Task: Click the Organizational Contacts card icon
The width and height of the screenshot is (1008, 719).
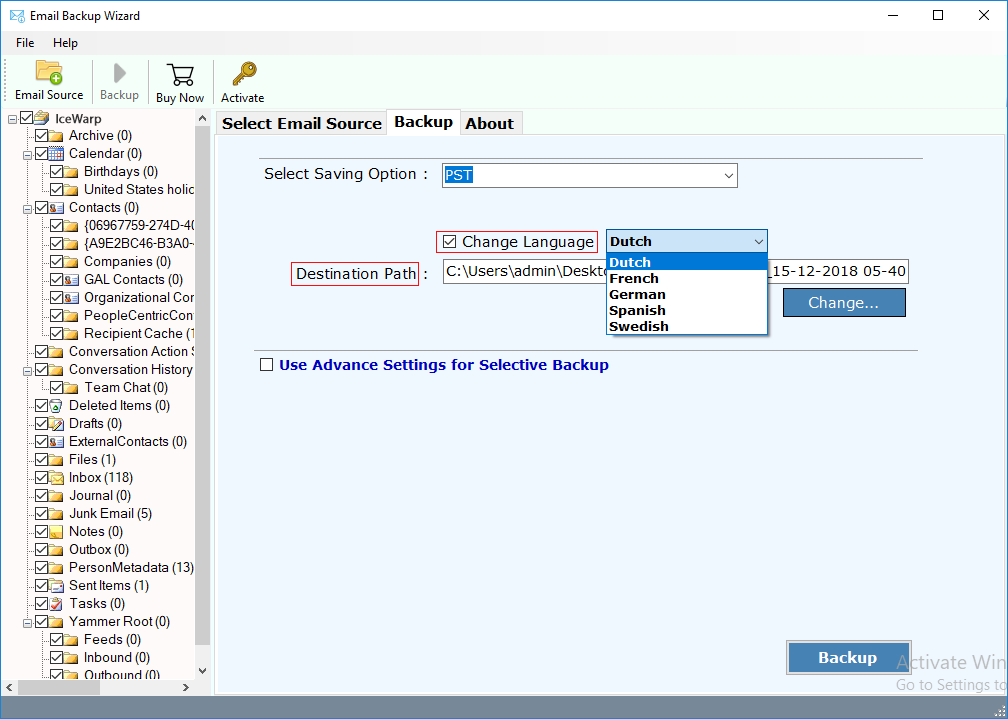Action: [x=71, y=298]
